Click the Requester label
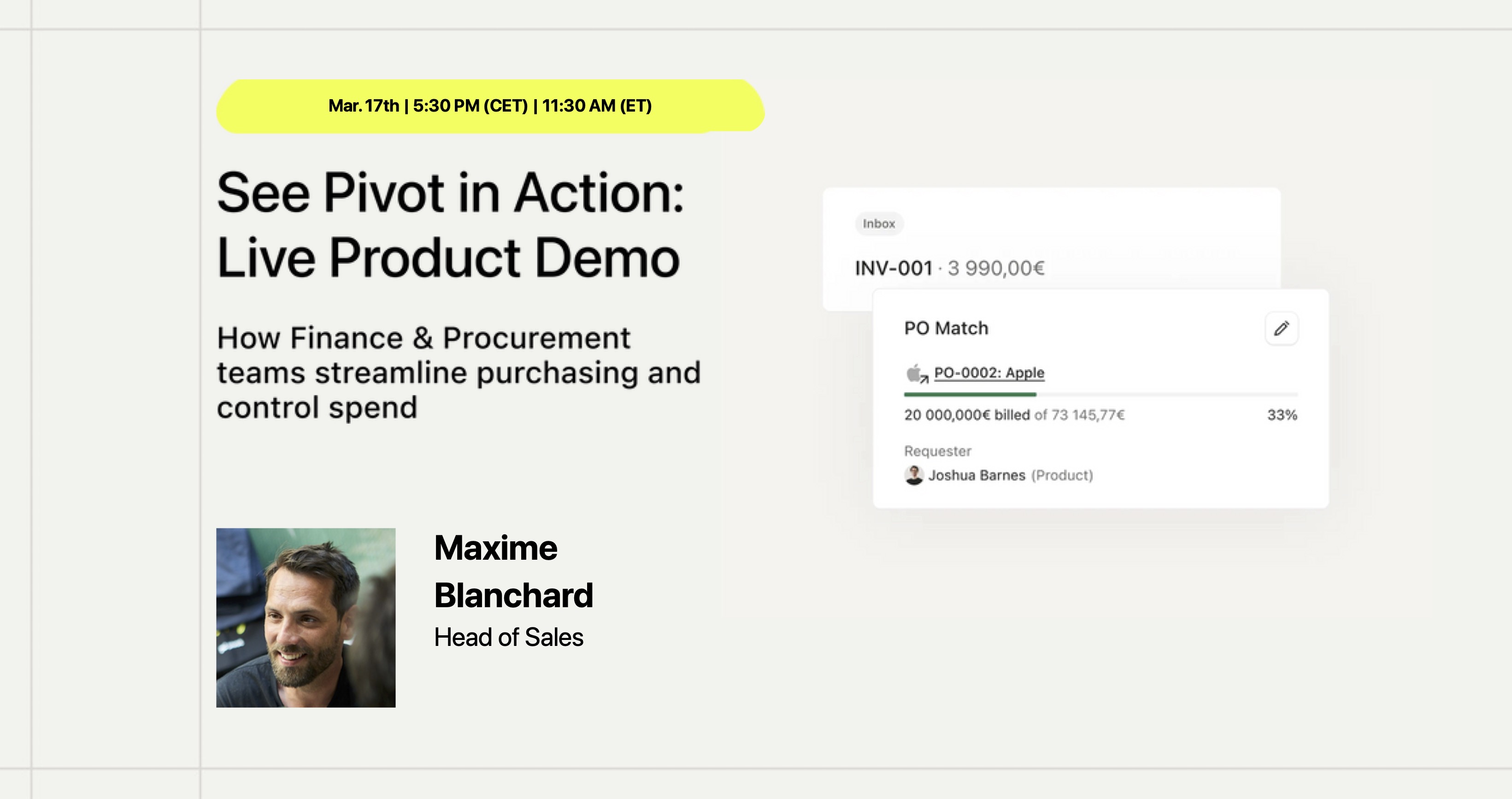Viewport: 1512px width, 799px height. (x=937, y=451)
